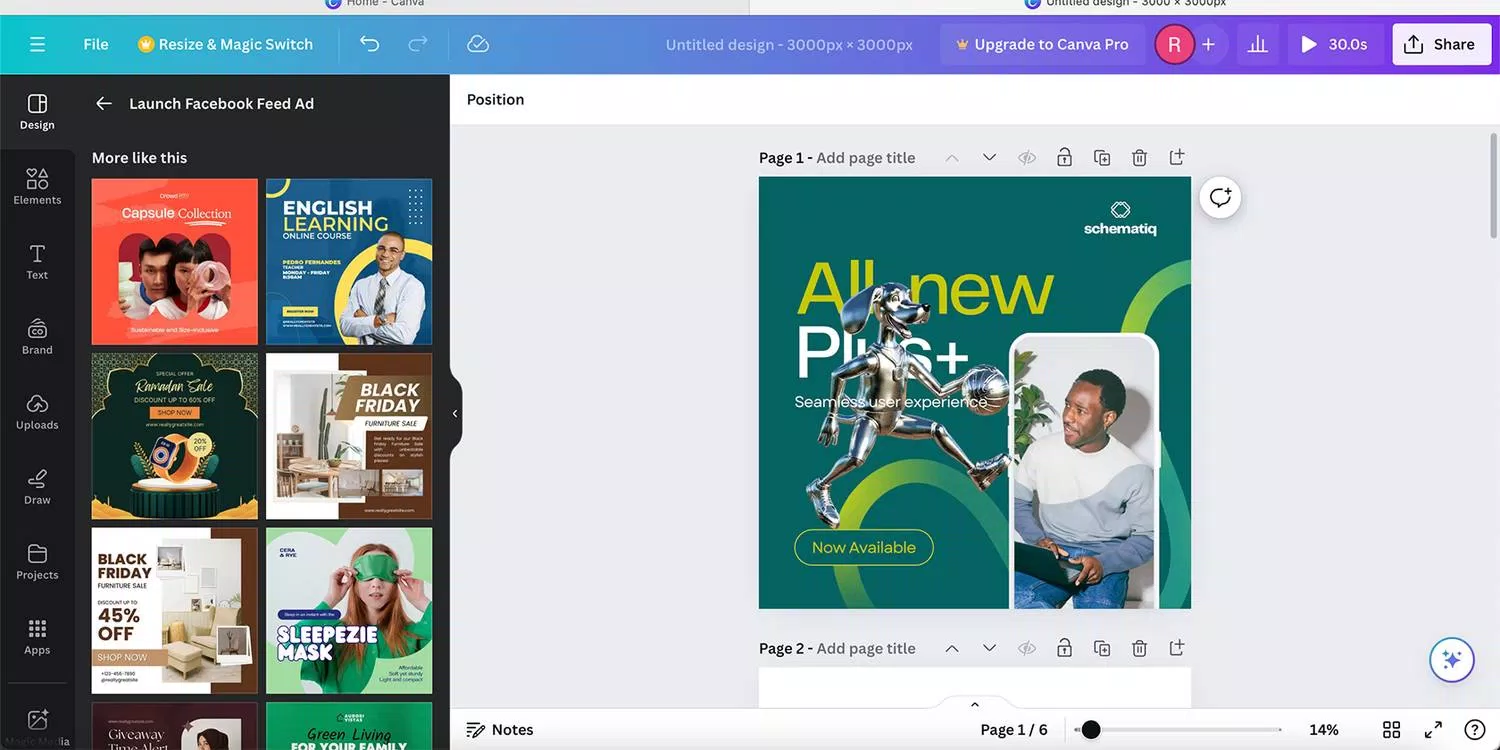1500x750 pixels.
Task: Lock Page 1 with the padlock toggle
Action: tap(1064, 157)
